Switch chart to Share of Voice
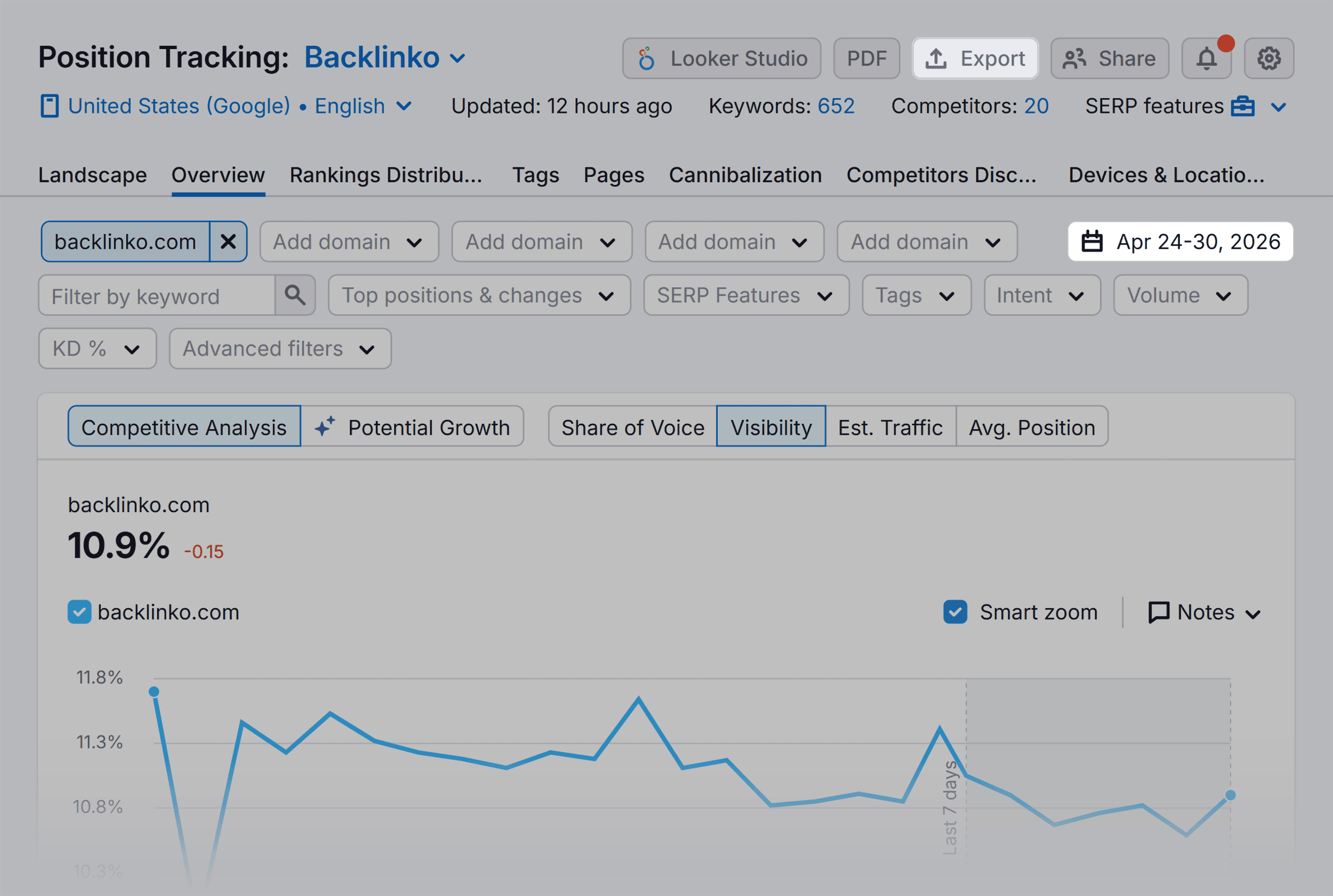This screenshot has width=1333, height=896. (633, 427)
